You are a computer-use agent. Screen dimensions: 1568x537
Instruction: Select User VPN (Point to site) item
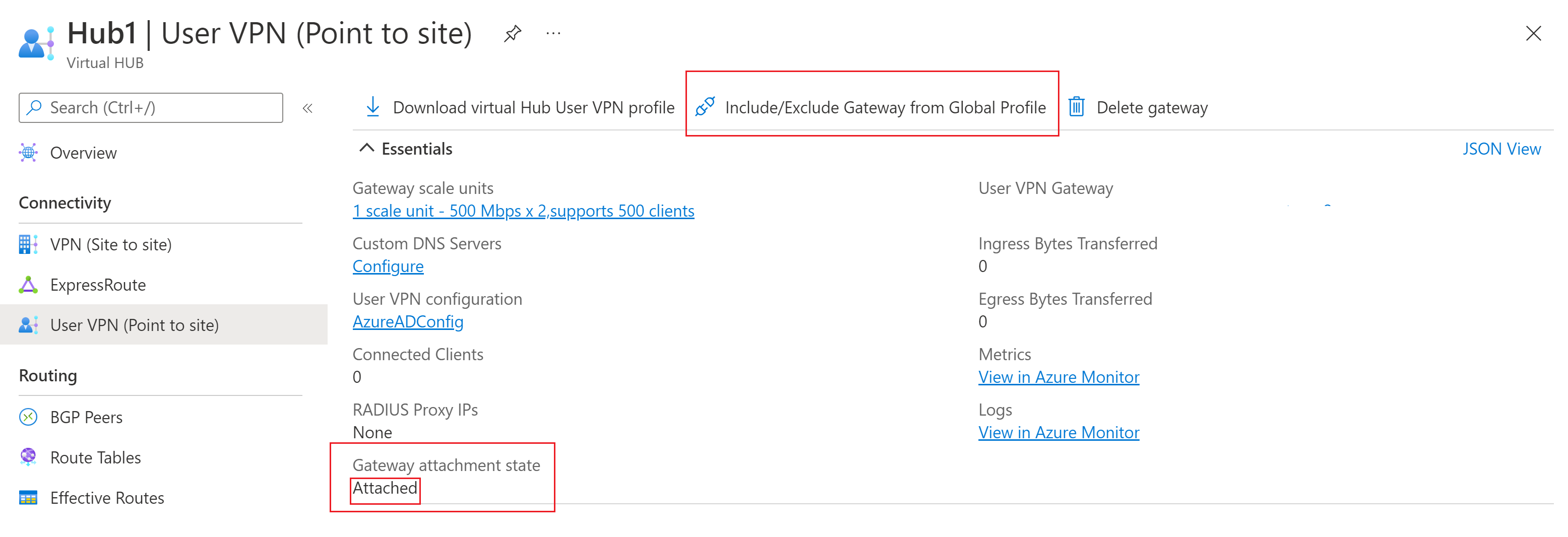coord(134,325)
